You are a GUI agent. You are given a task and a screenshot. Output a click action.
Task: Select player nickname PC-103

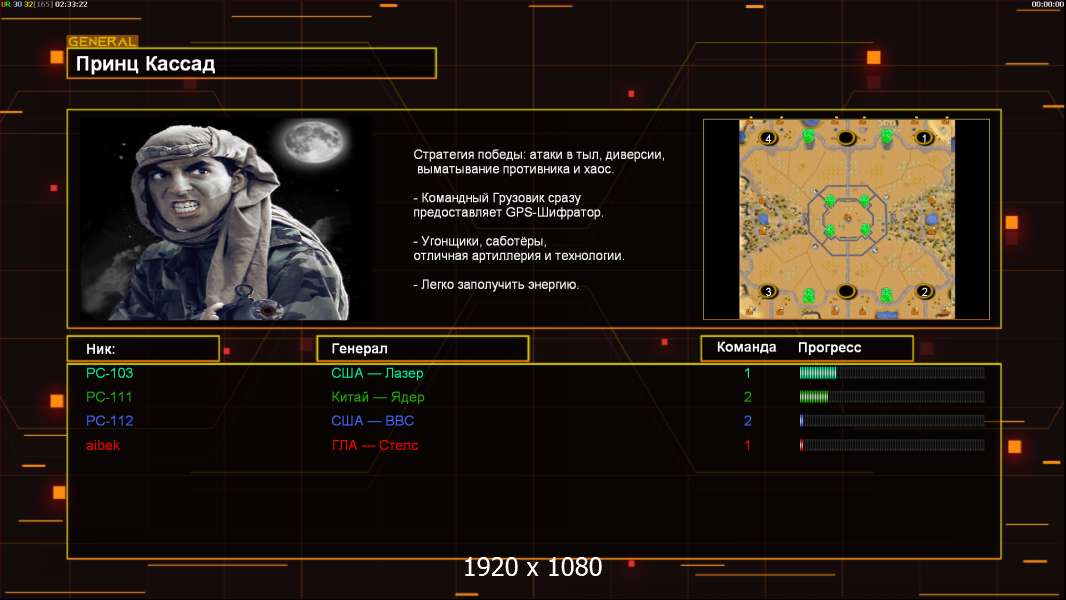tap(109, 373)
